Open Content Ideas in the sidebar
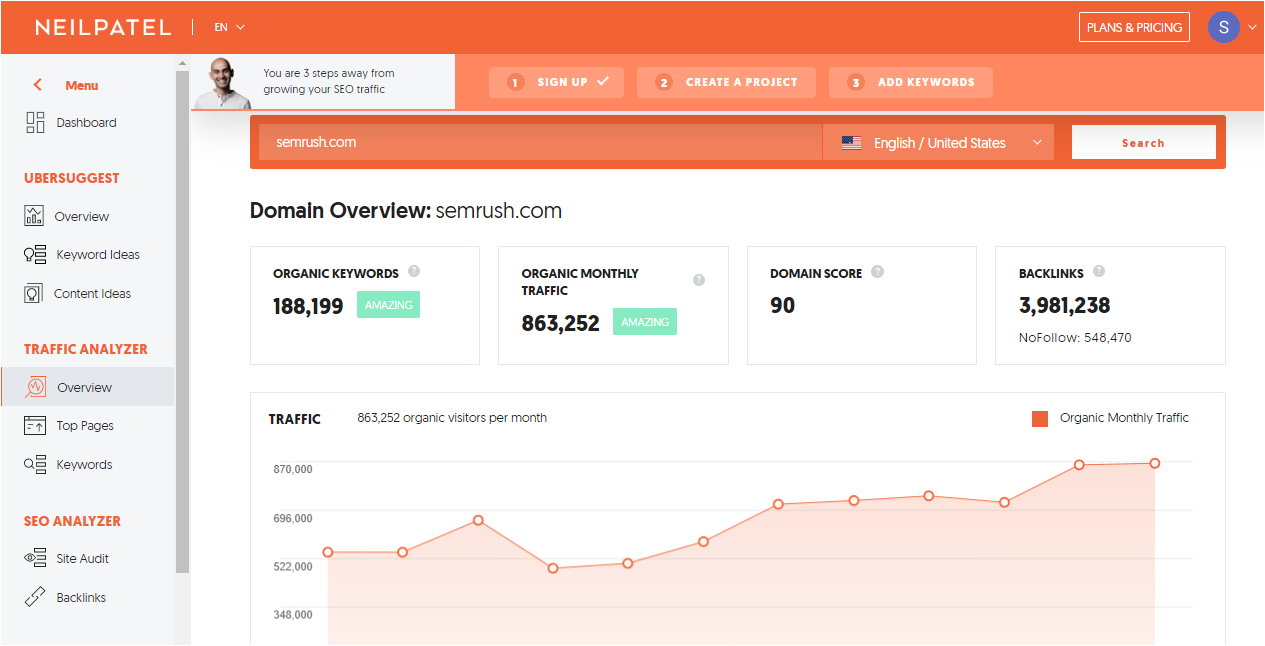Screen dimensions: 1265x646 [93, 294]
